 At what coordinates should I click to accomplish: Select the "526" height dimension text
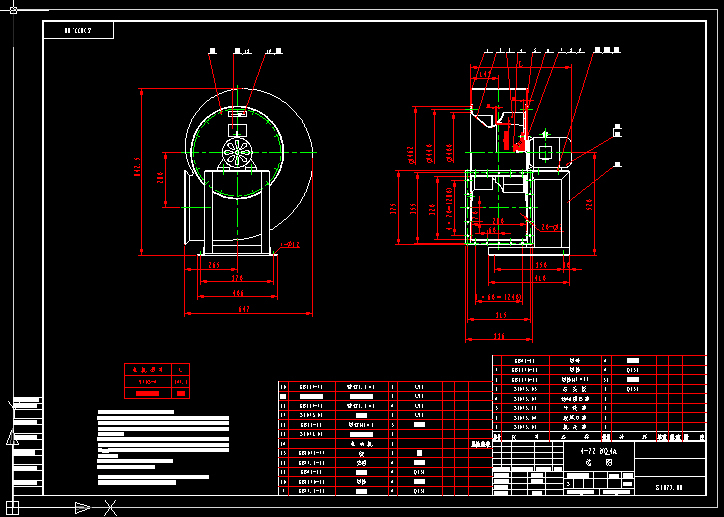589,204
